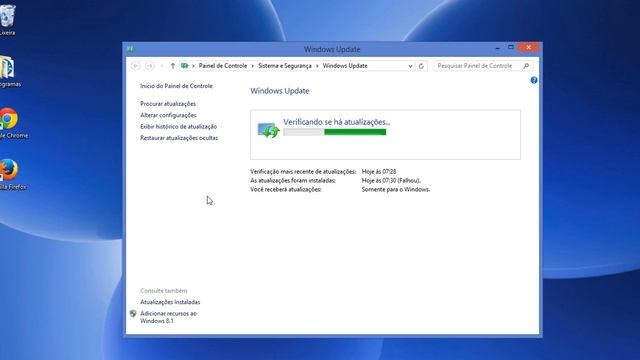Click 'Verificação mais recente de atualizações:' label

click(303, 172)
